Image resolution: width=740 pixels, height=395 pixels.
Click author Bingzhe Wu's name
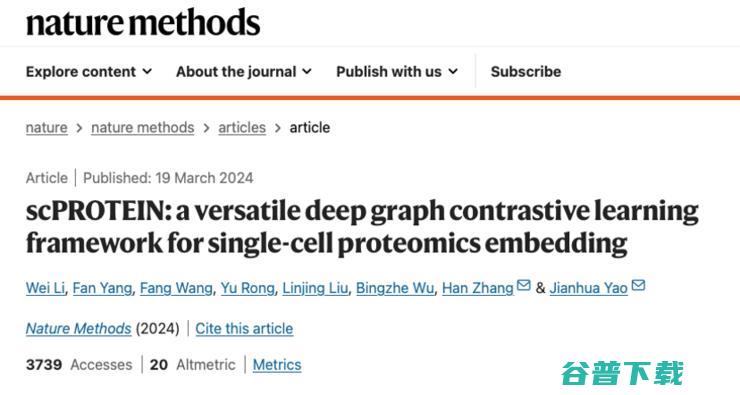pos(395,288)
